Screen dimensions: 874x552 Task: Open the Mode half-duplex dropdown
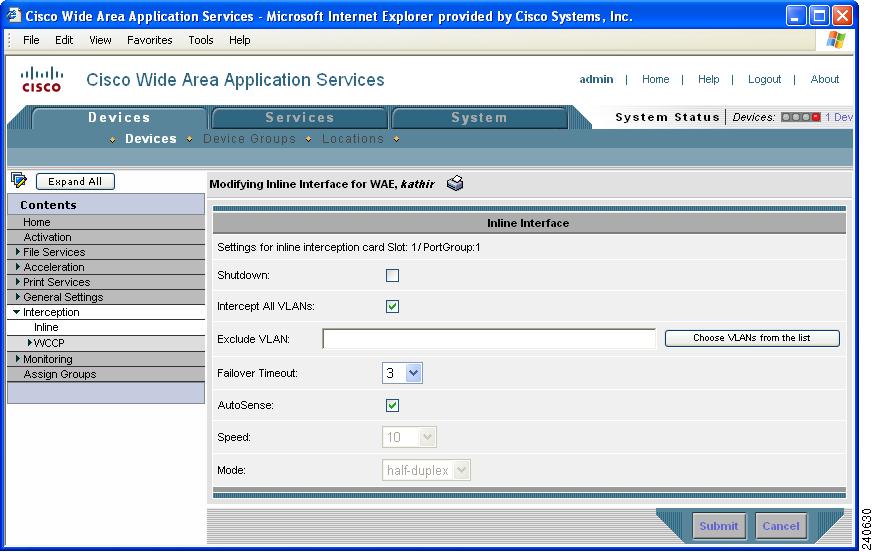[x=426, y=470]
